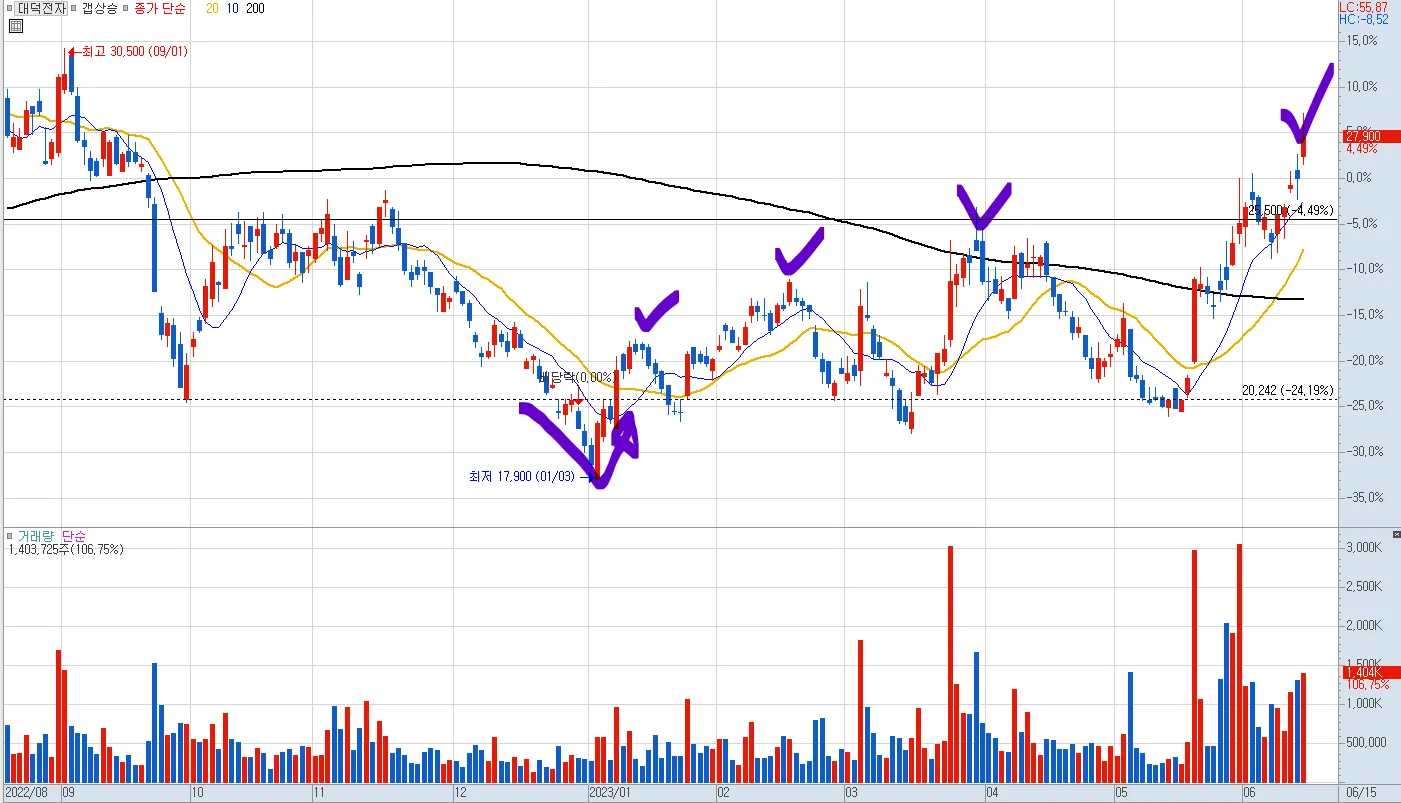Click the 15.0% axis label
Screen dimensions: 1401x803
(1363, 41)
